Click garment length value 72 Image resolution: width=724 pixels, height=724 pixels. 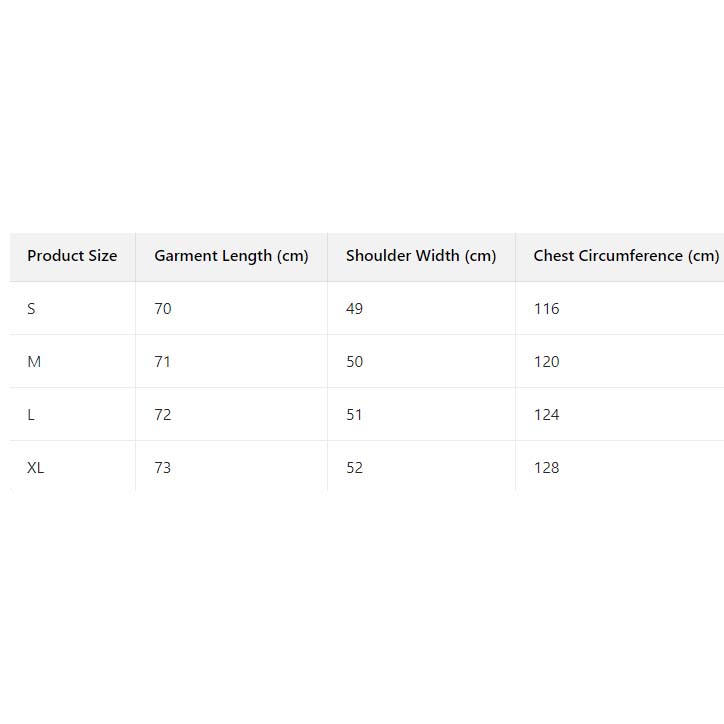coord(163,415)
